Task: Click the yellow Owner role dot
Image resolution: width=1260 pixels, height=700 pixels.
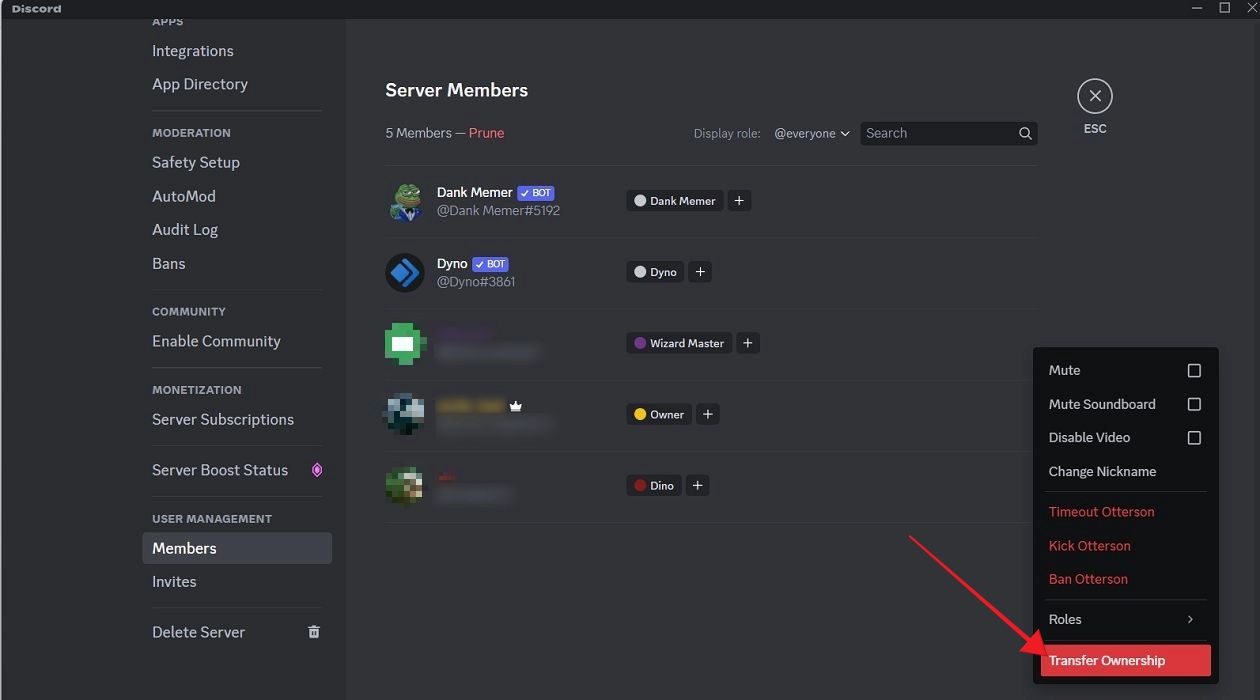Action: pos(641,413)
